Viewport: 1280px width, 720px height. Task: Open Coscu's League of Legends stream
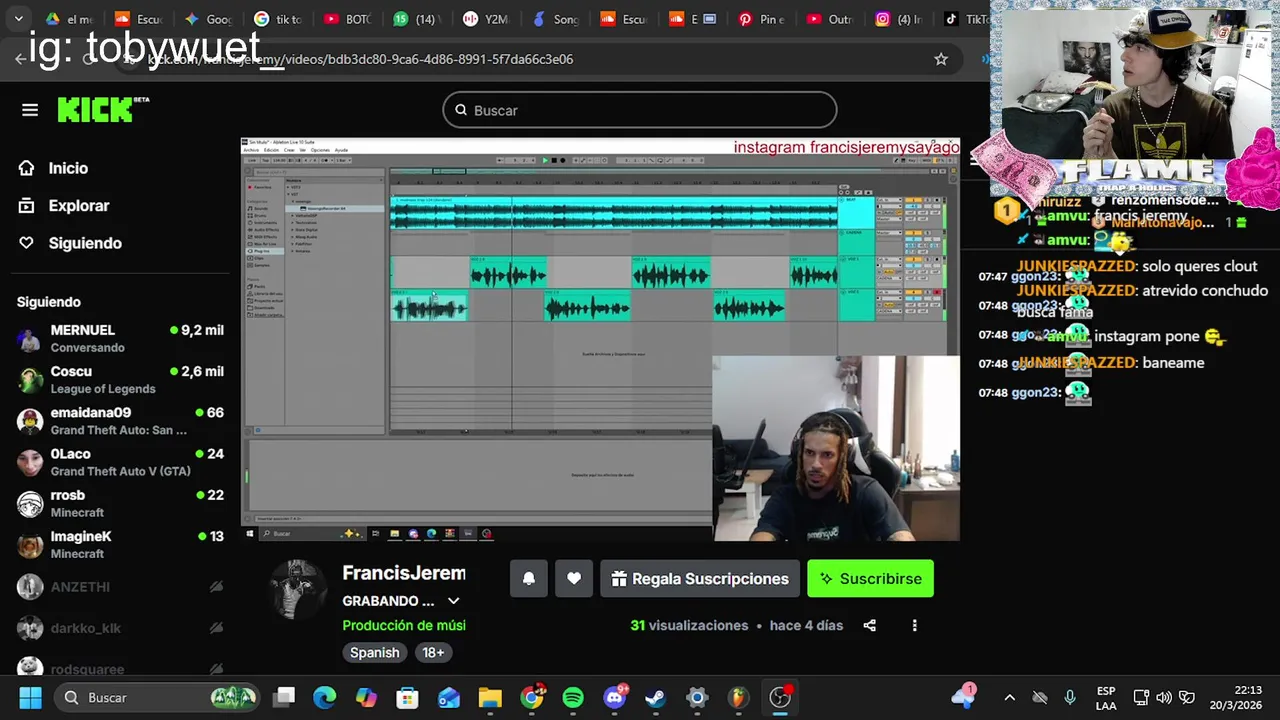coord(120,379)
